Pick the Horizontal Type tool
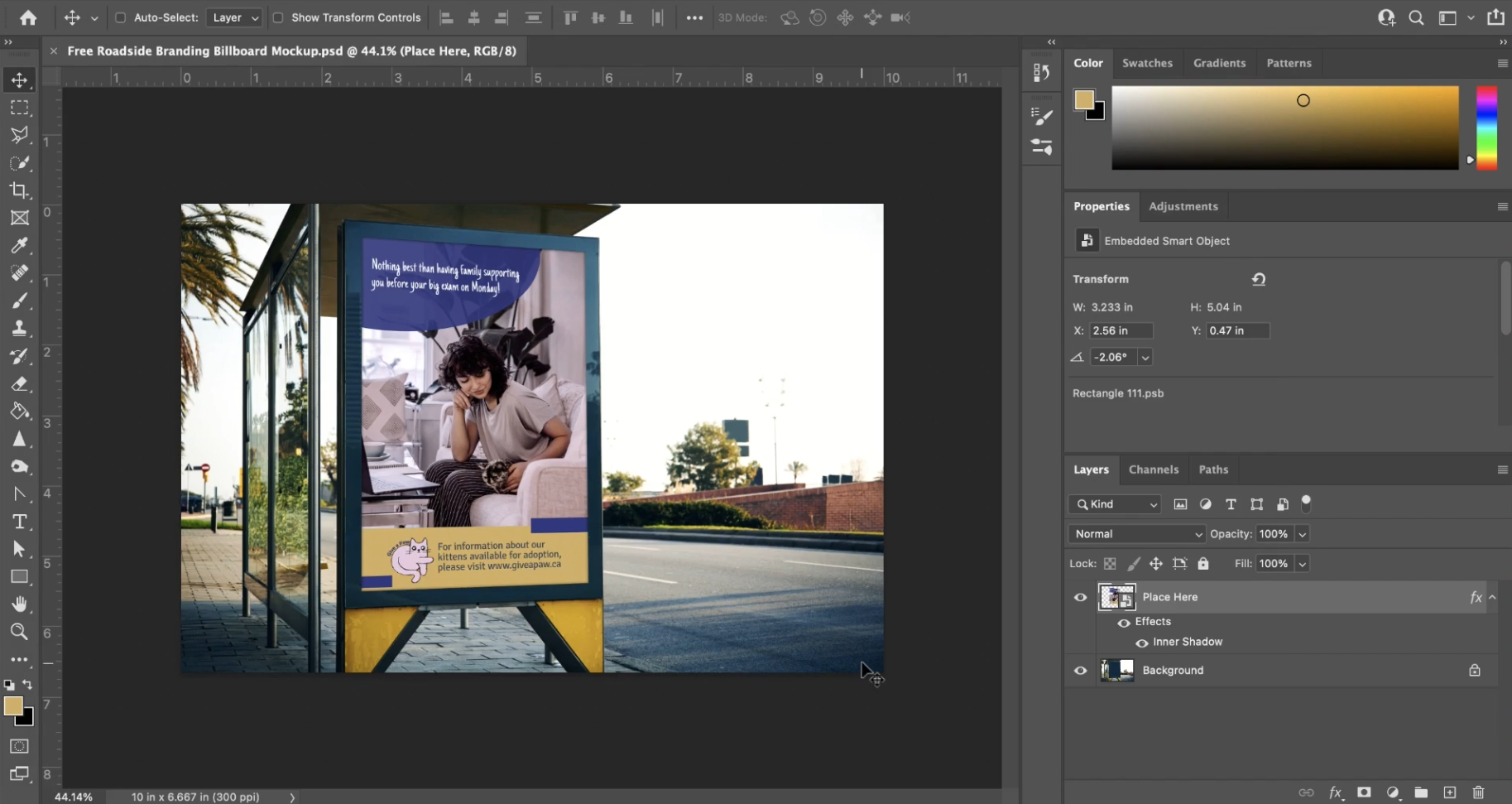The width and height of the screenshot is (1512, 804). tap(19, 522)
